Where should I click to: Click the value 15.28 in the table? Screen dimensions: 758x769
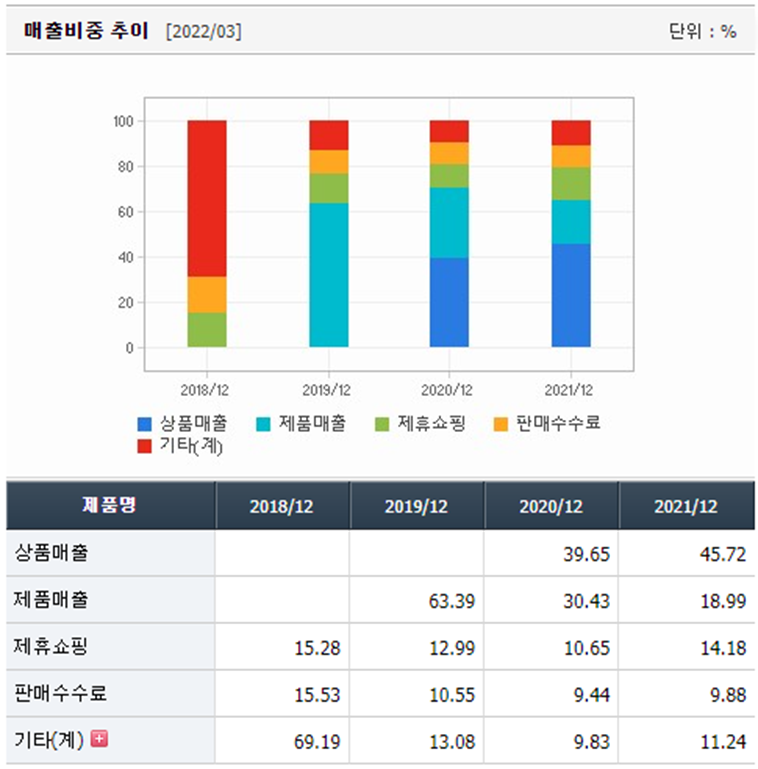(317, 648)
